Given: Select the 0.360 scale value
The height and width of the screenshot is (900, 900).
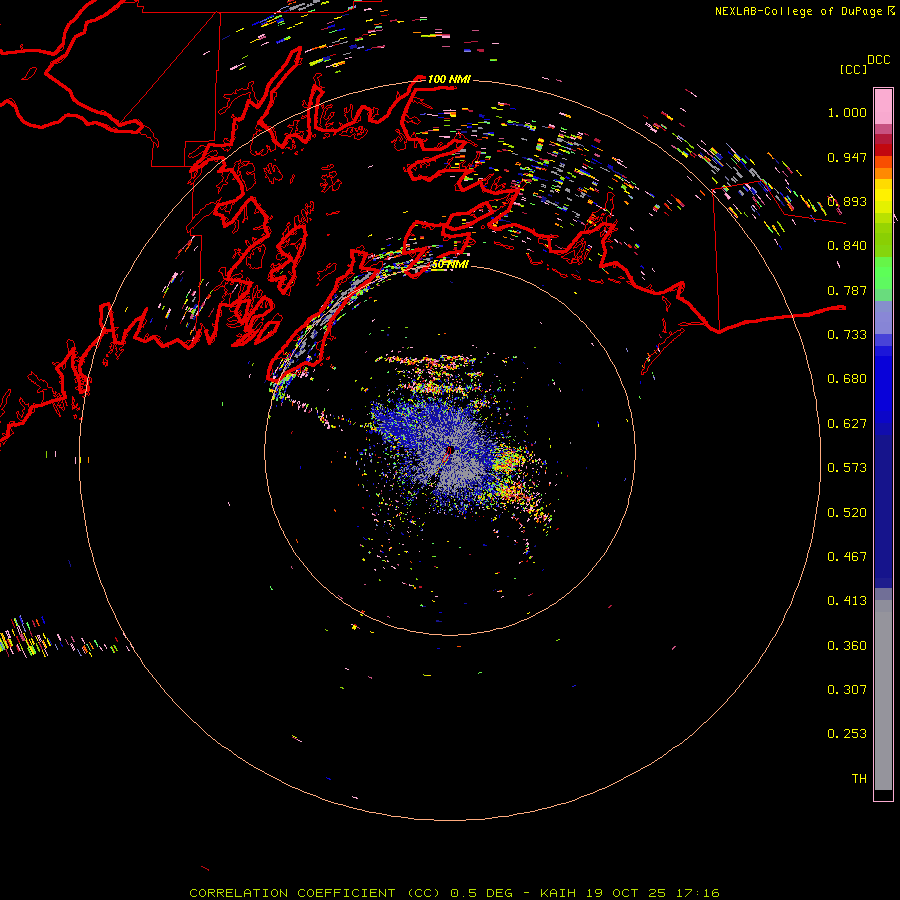Looking at the screenshot, I should tap(847, 646).
